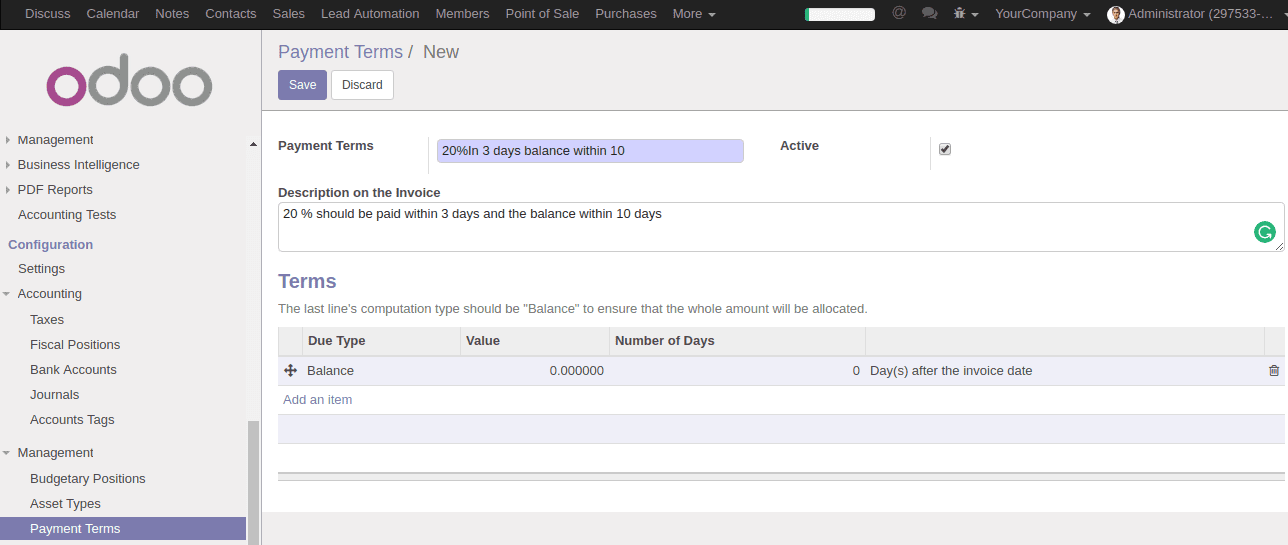Click the sidebar vertical scrollbar thumb
Viewport: 1288px width, 545px height.
[x=253, y=483]
